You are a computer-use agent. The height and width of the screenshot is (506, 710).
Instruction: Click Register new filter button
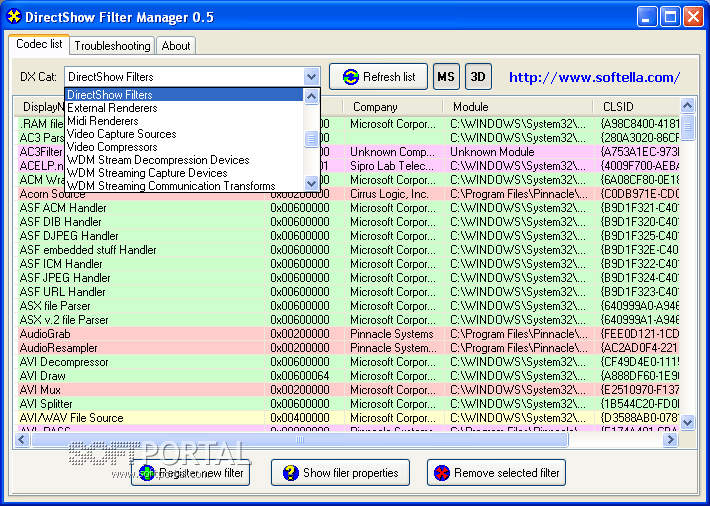[190, 472]
